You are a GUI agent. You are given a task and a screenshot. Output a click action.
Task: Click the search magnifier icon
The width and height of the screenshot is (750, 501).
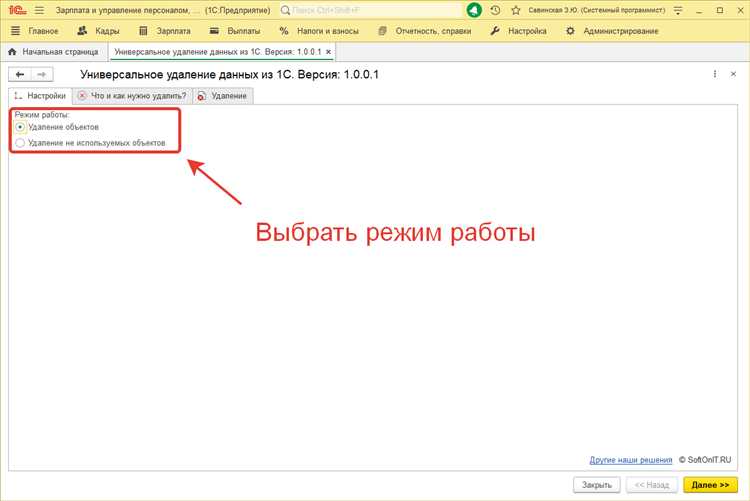pos(286,10)
